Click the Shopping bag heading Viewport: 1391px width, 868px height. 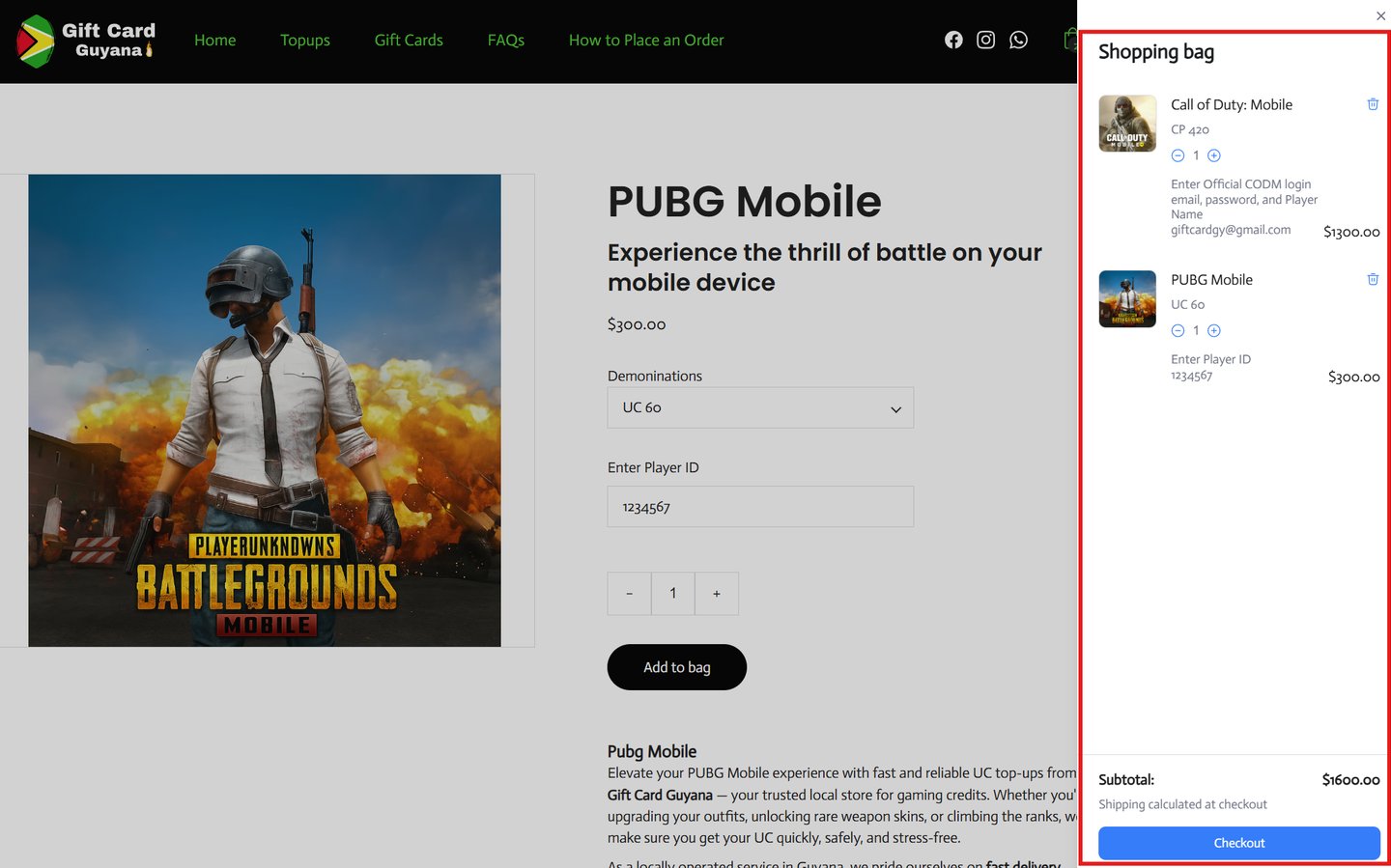pos(1156,52)
